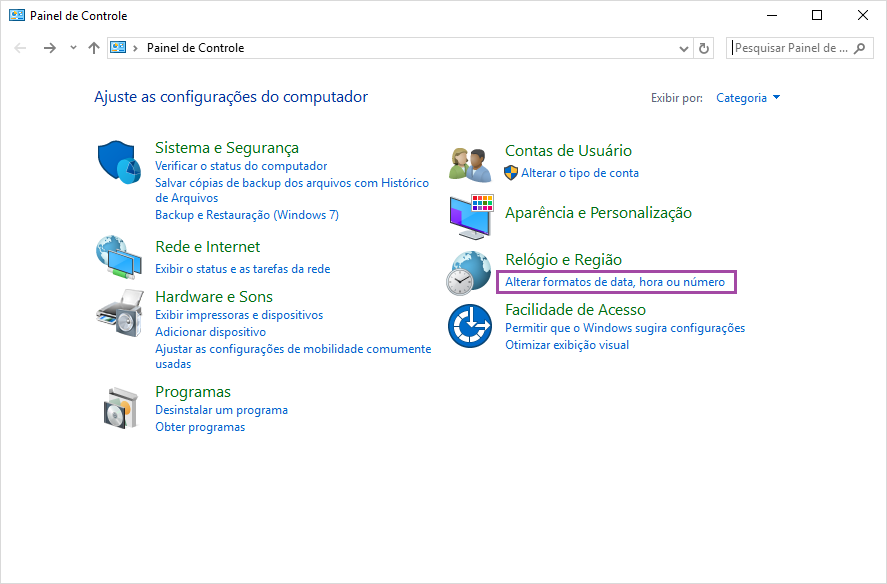Click Desinstalar um programa
The width and height of the screenshot is (887, 584).
[221, 410]
